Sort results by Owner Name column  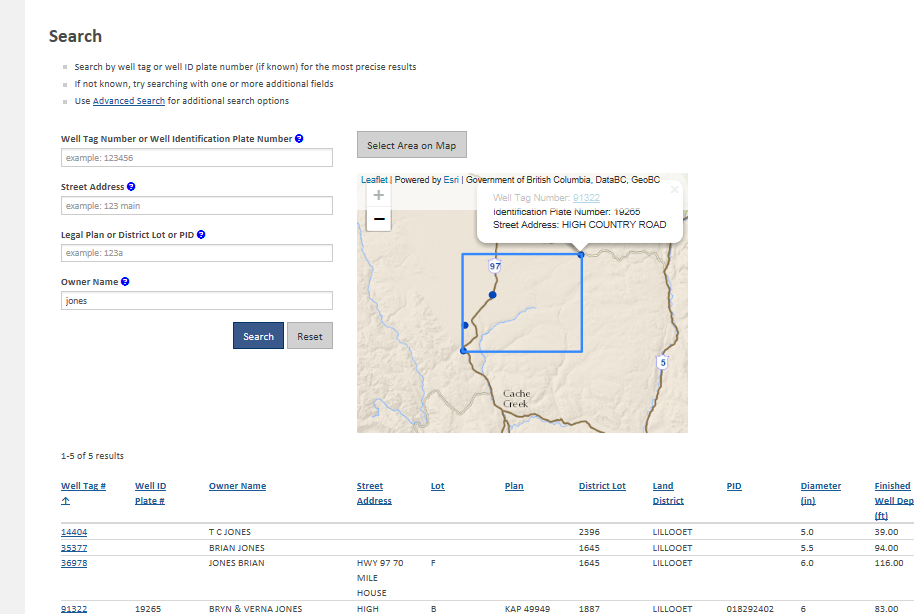pos(237,485)
